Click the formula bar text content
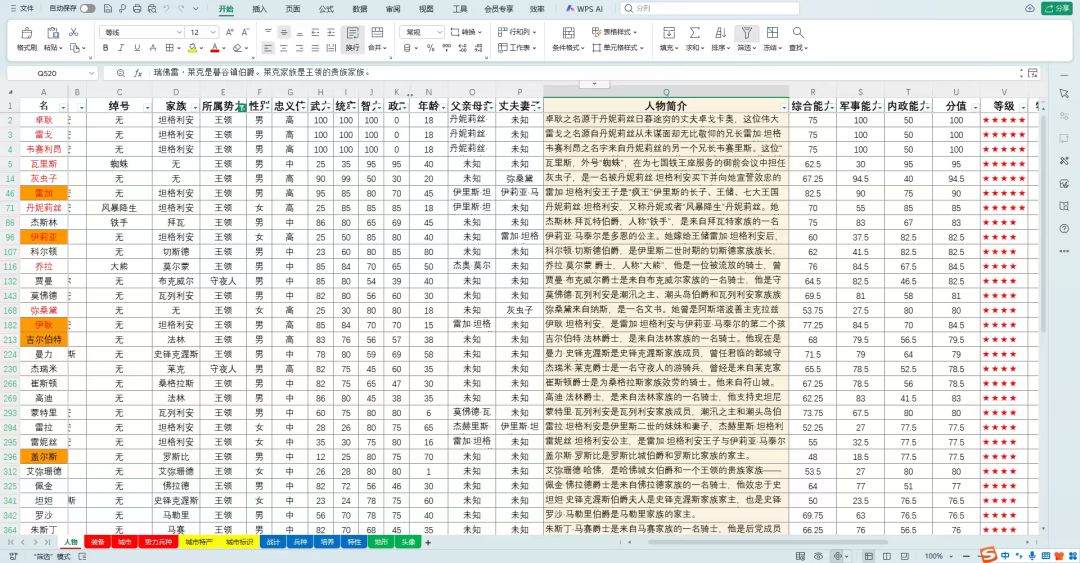 [262, 72]
